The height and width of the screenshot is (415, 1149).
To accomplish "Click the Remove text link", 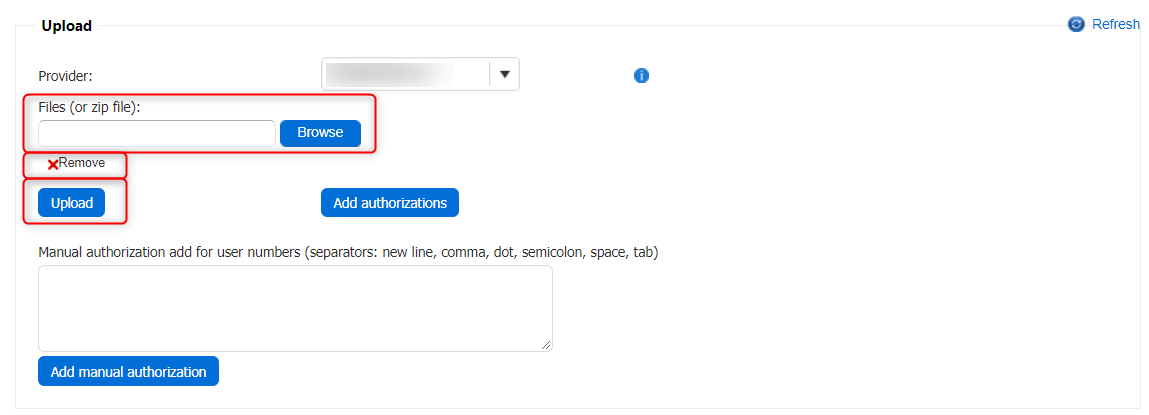I will click(x=81, y=163).
